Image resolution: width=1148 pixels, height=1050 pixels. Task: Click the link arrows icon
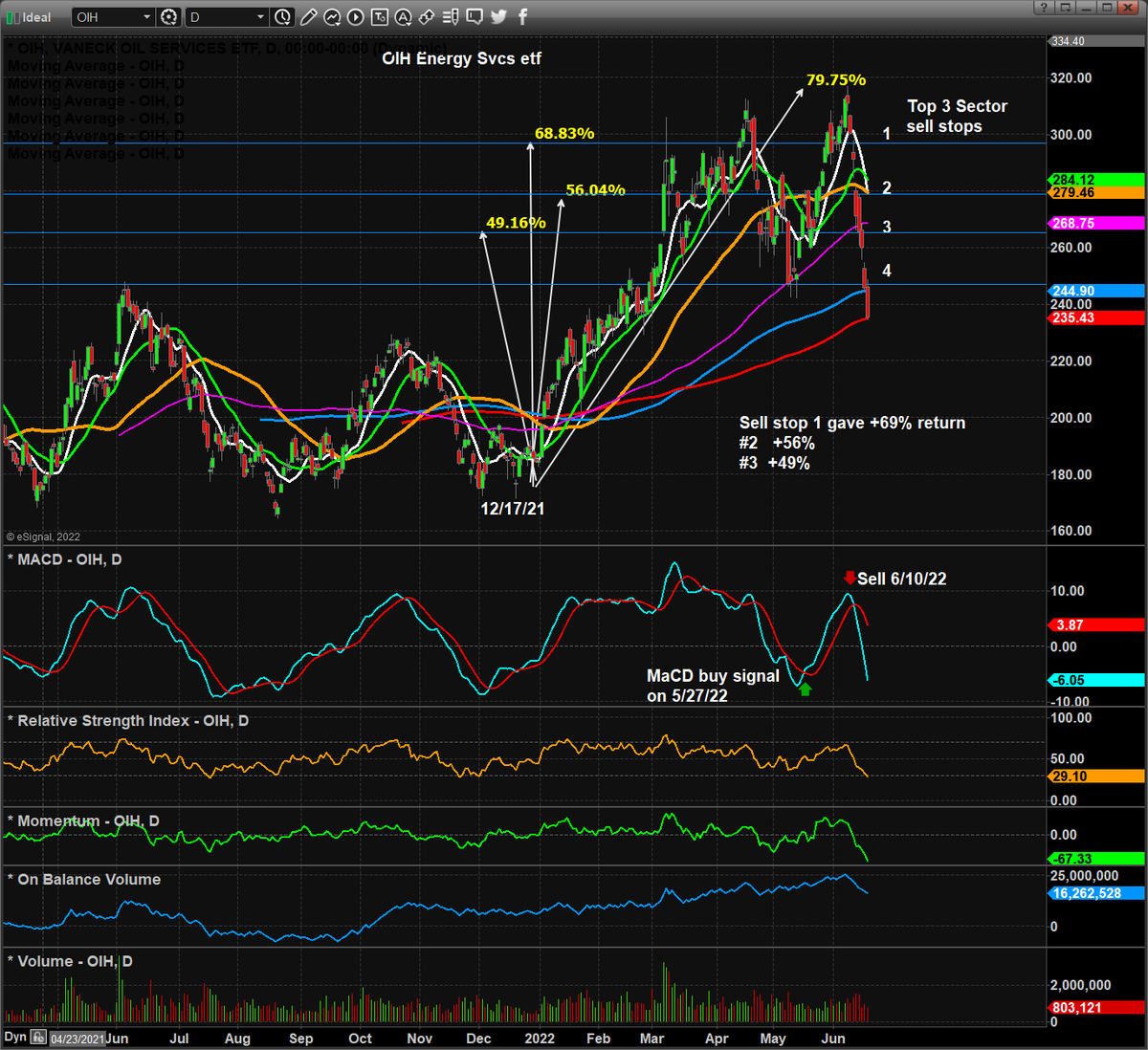[428, 16]
